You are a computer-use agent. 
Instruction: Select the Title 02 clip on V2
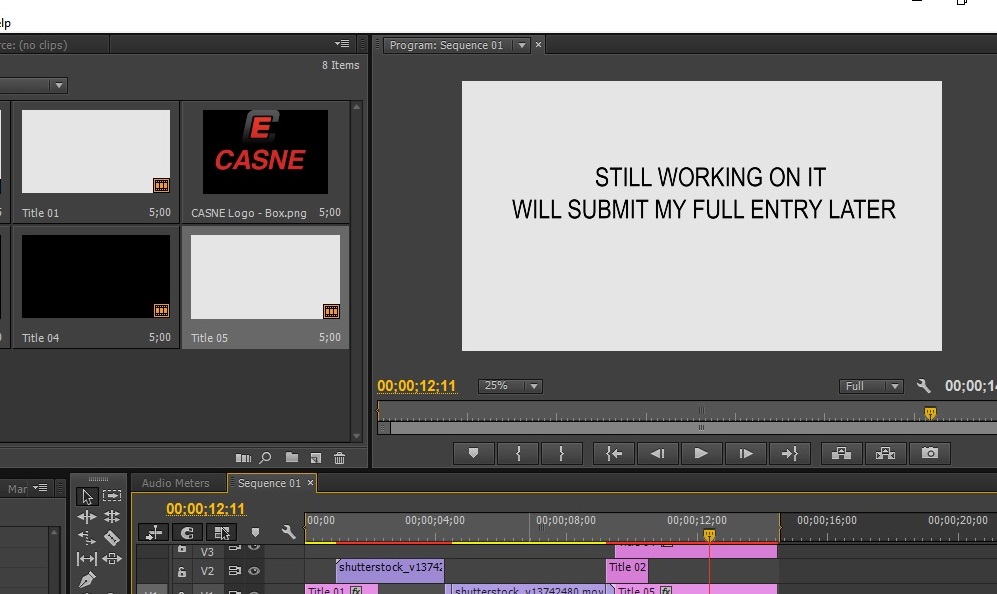pos(627,570)
